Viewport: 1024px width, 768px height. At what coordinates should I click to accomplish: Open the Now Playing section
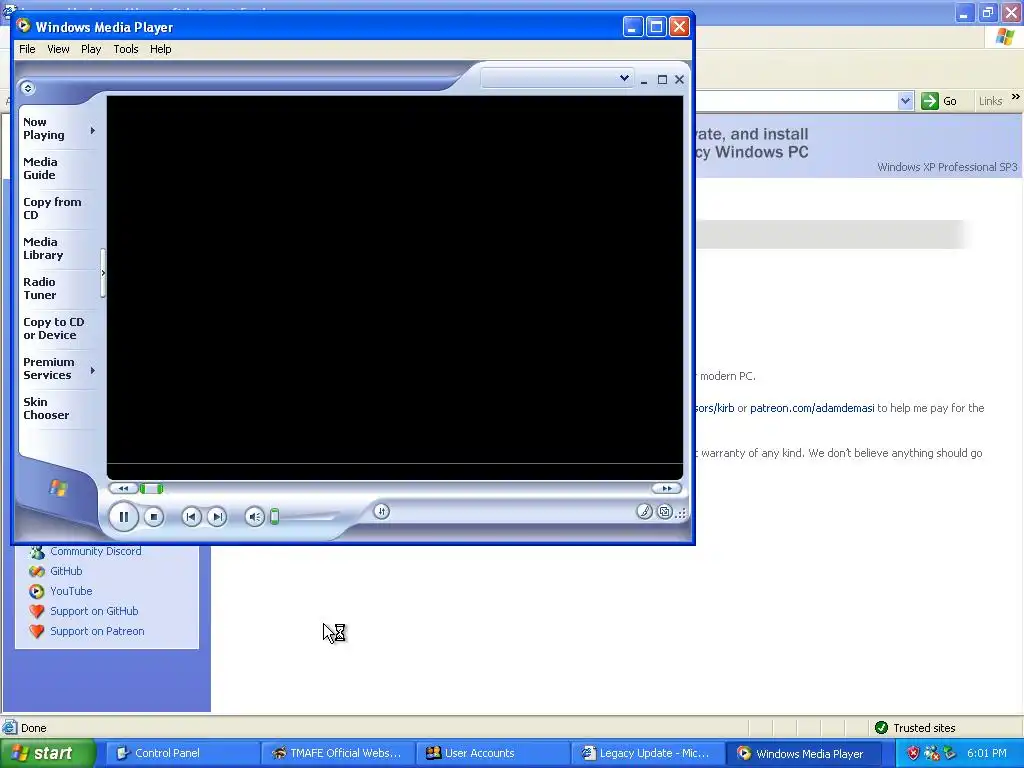point(44,129)
